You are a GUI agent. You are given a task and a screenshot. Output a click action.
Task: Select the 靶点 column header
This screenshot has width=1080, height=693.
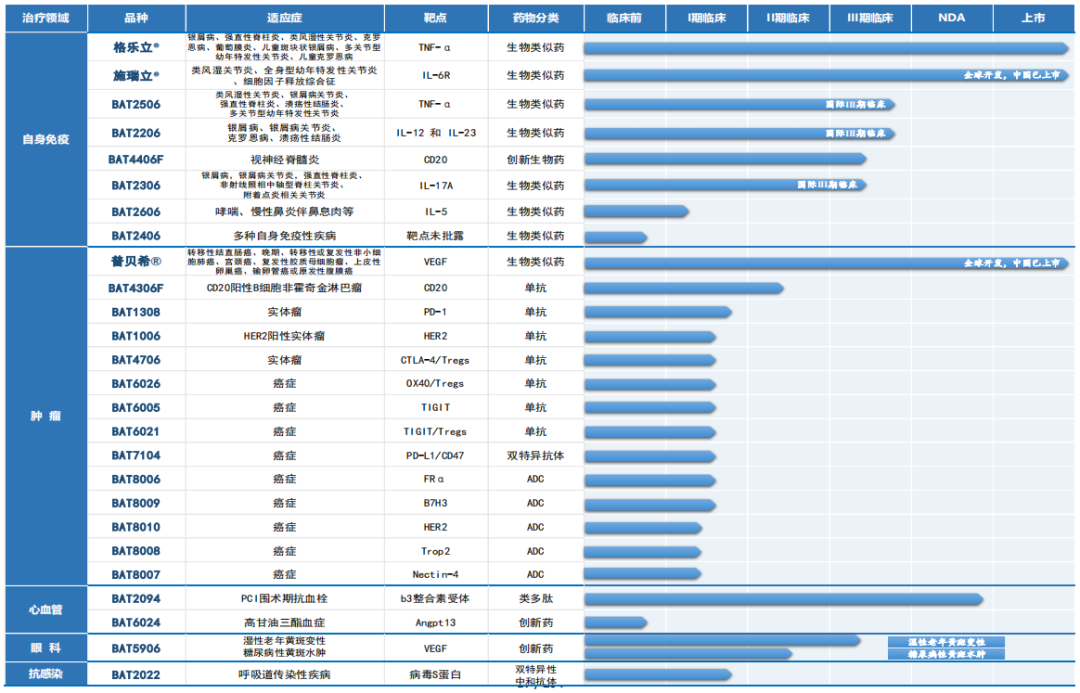click(436, 18)
